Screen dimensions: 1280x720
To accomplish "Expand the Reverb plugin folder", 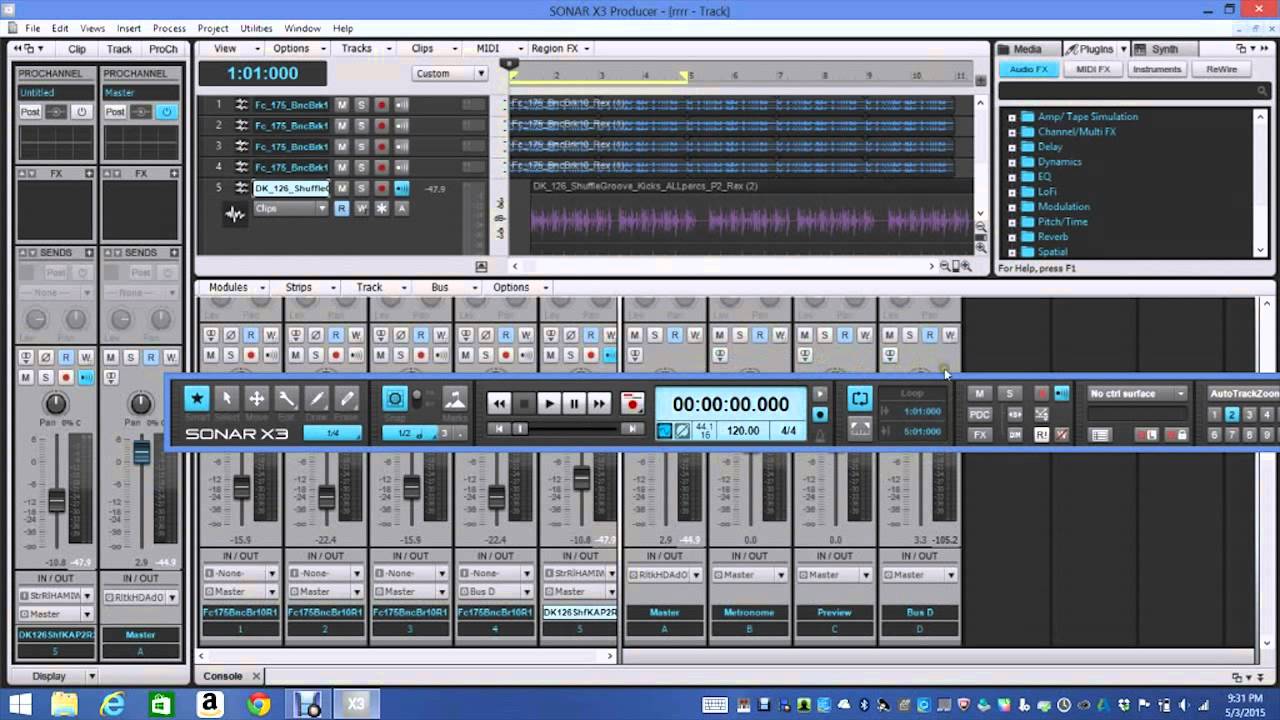I will (1012, 237).
